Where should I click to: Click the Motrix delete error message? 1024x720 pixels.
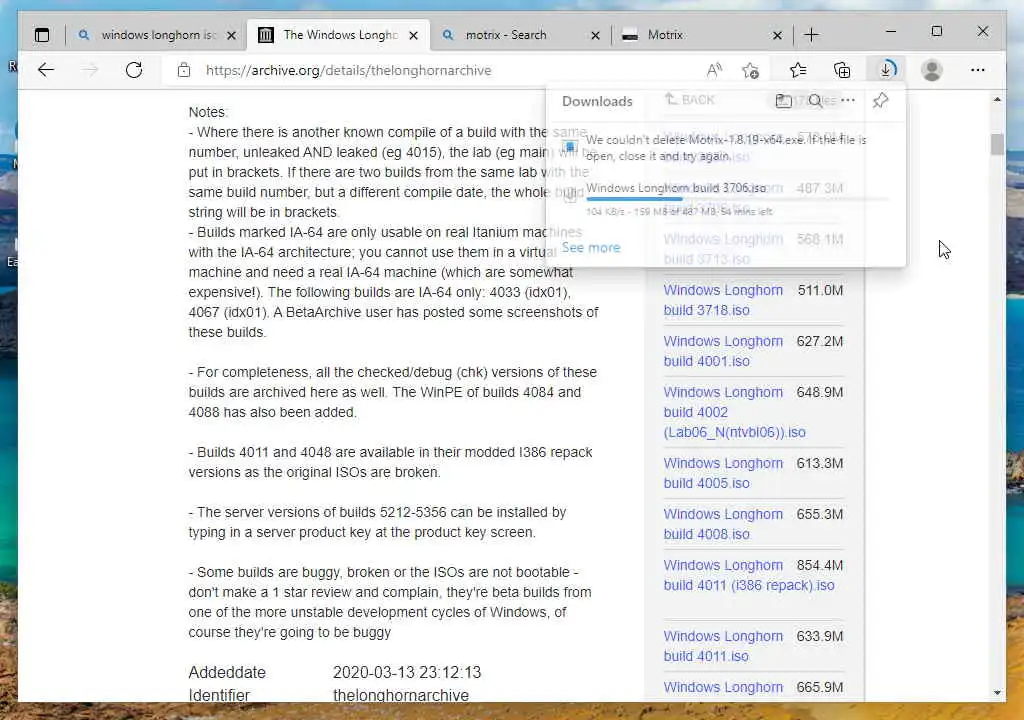click(x=726, y=148)
